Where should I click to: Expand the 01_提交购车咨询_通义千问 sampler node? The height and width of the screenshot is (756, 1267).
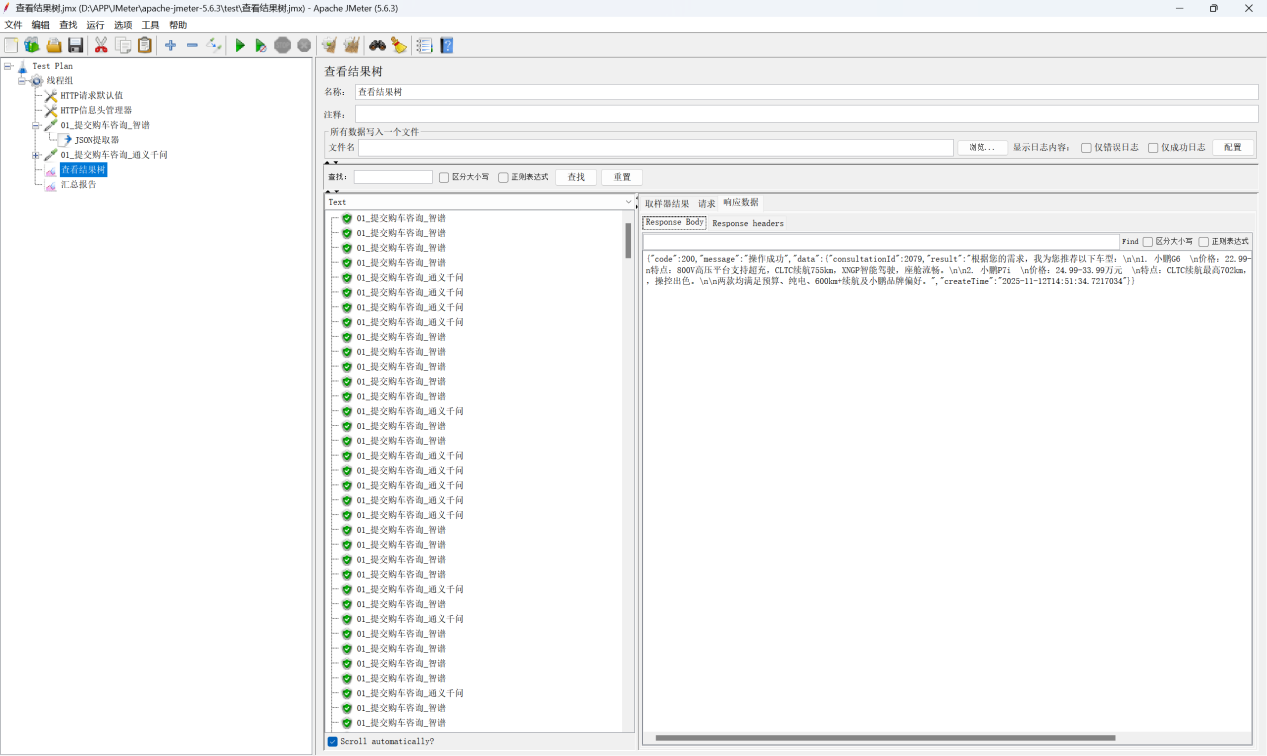(x=36, y=155)
